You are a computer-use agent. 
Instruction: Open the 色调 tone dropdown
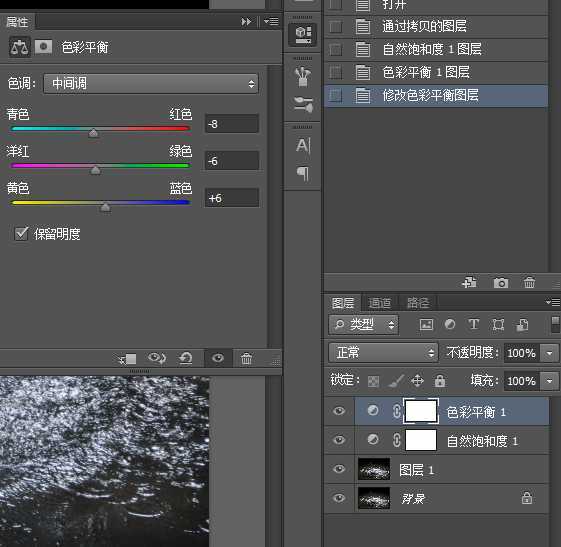pos(151,84)
